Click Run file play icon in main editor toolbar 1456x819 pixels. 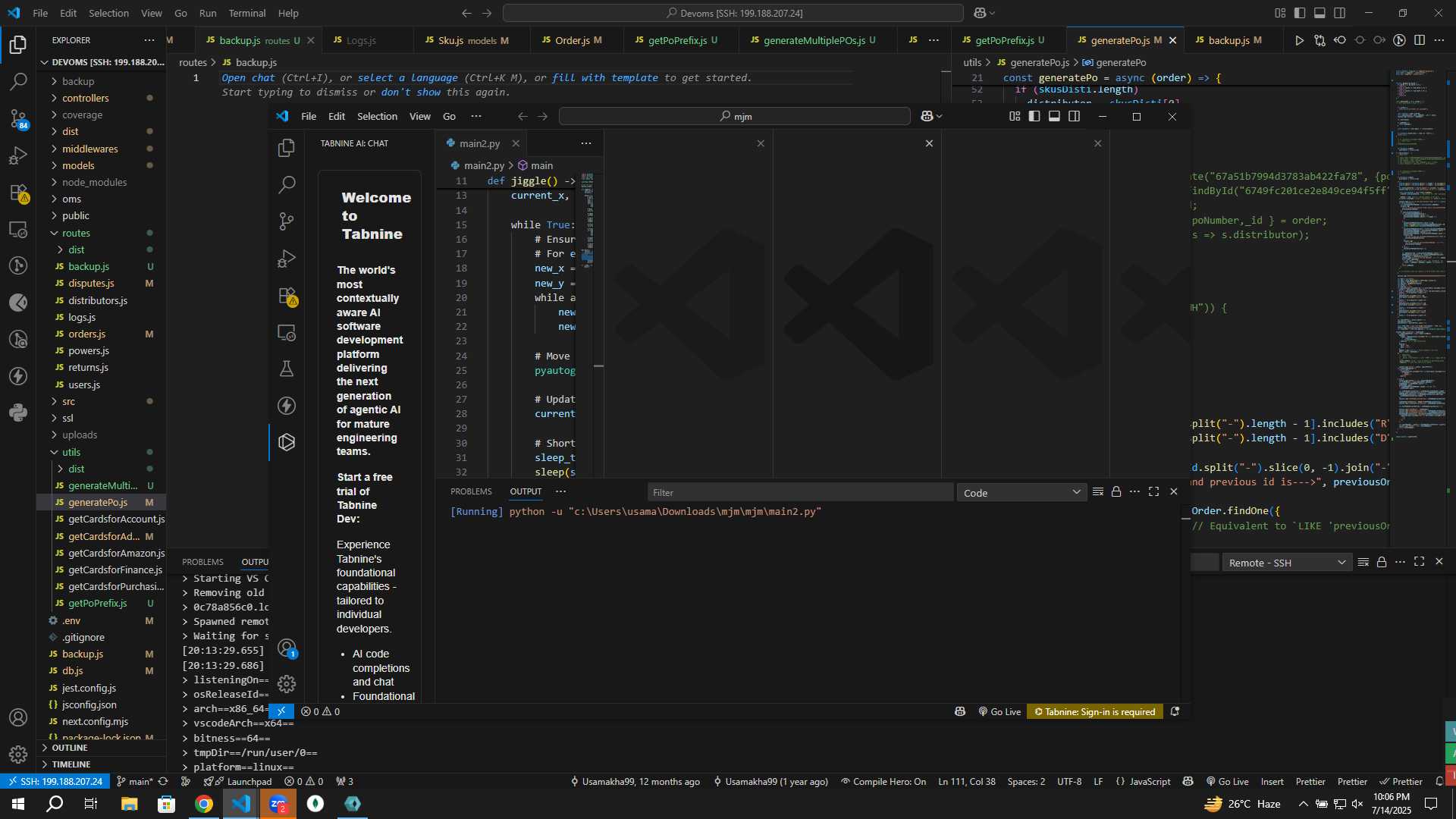1299,40
